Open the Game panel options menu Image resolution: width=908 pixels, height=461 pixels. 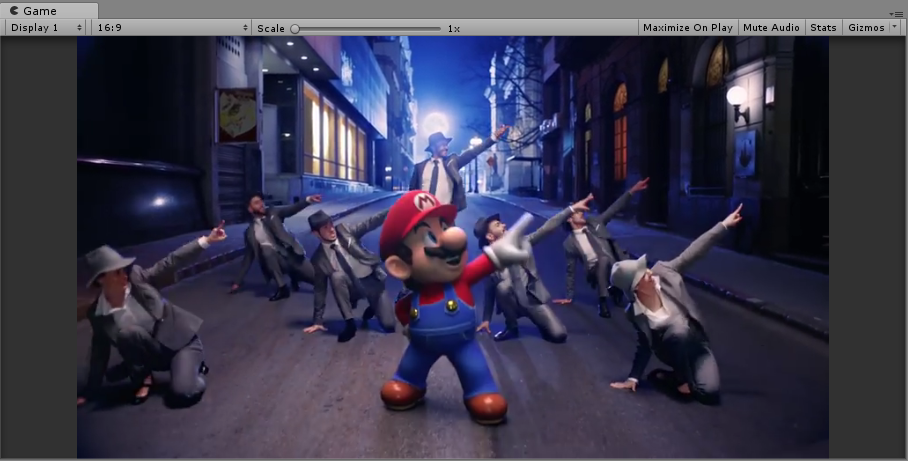coord(898,14)
